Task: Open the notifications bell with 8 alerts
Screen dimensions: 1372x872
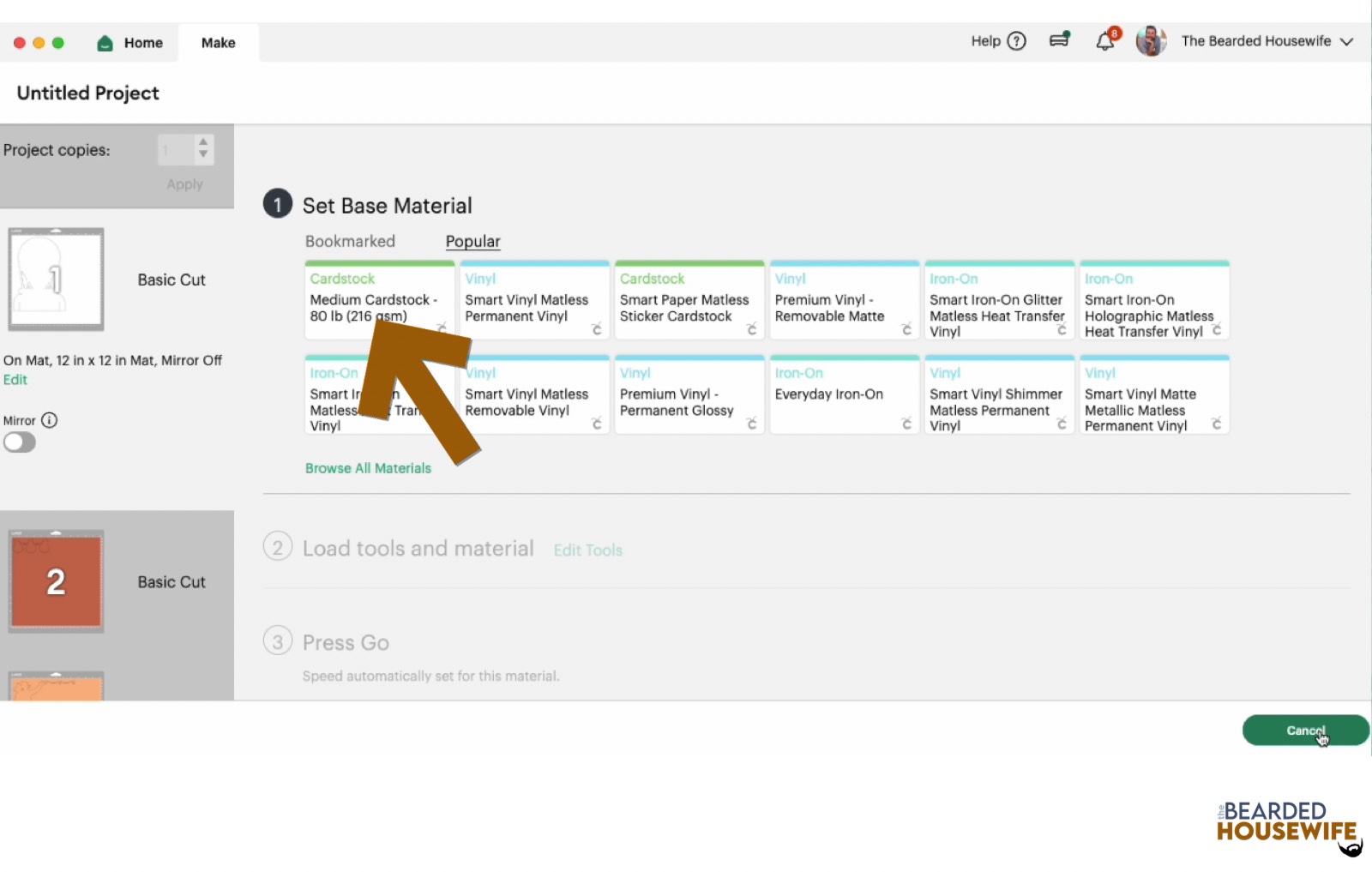Action: 1104,39
